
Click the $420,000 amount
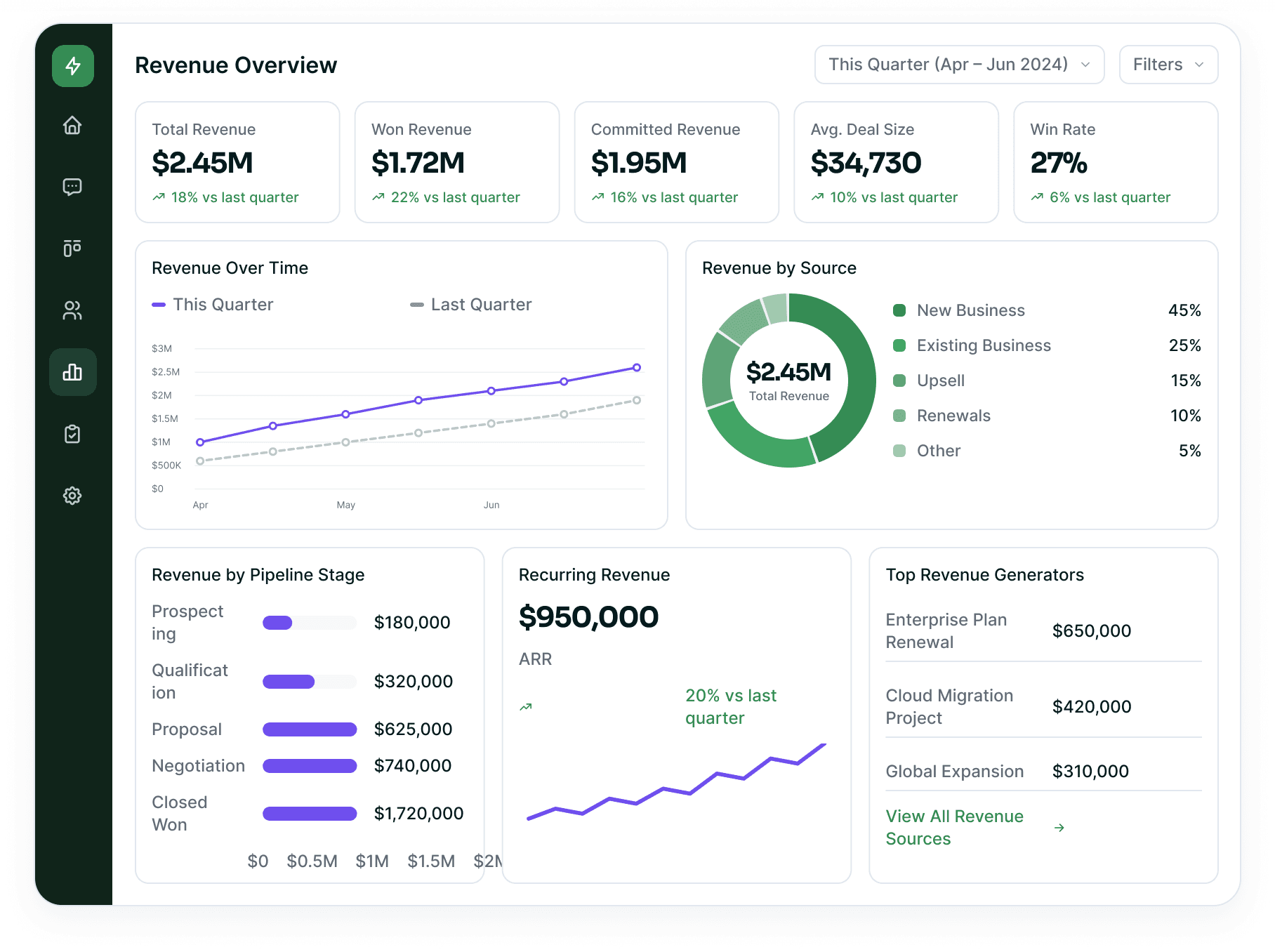coord(1092,707)
